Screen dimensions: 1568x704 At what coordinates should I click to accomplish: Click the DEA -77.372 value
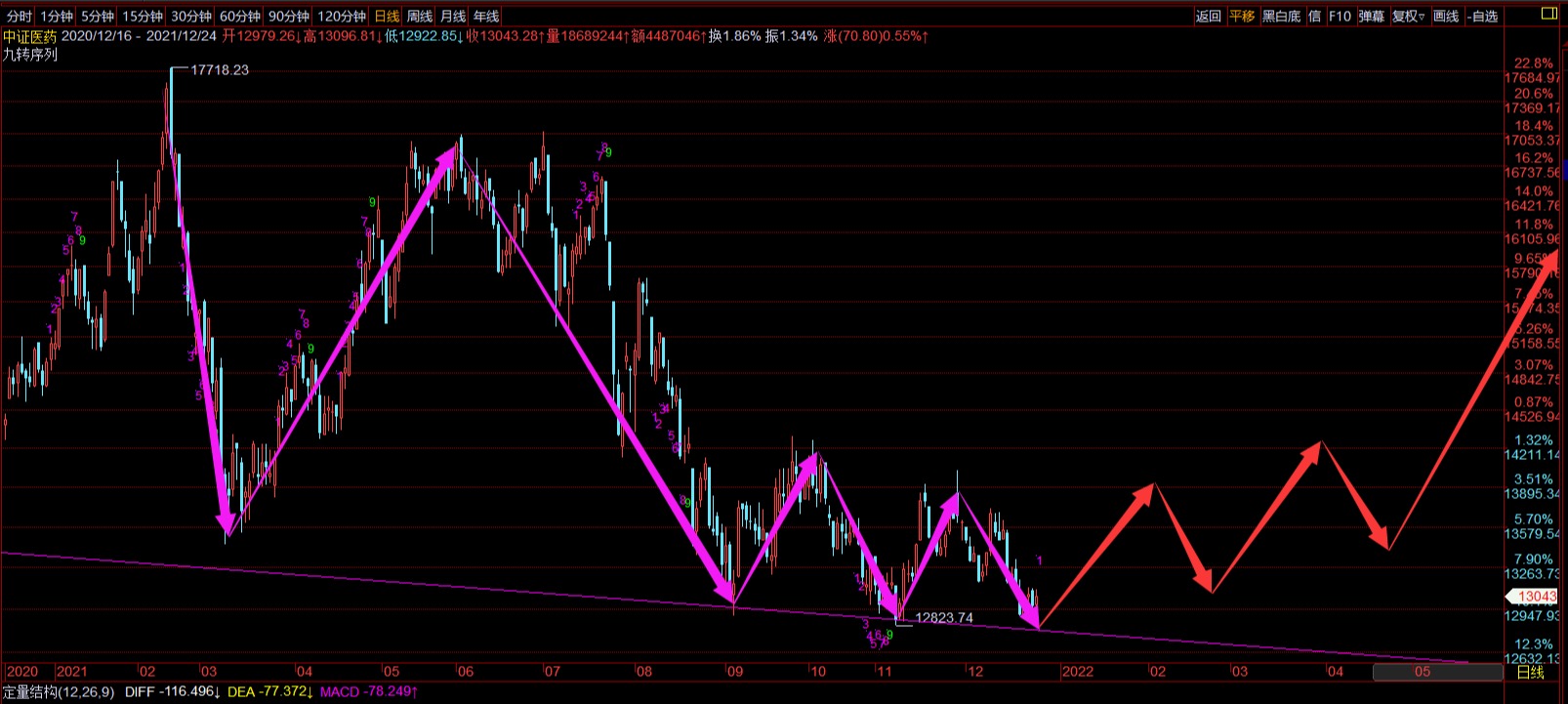click(x=271, y=692)
